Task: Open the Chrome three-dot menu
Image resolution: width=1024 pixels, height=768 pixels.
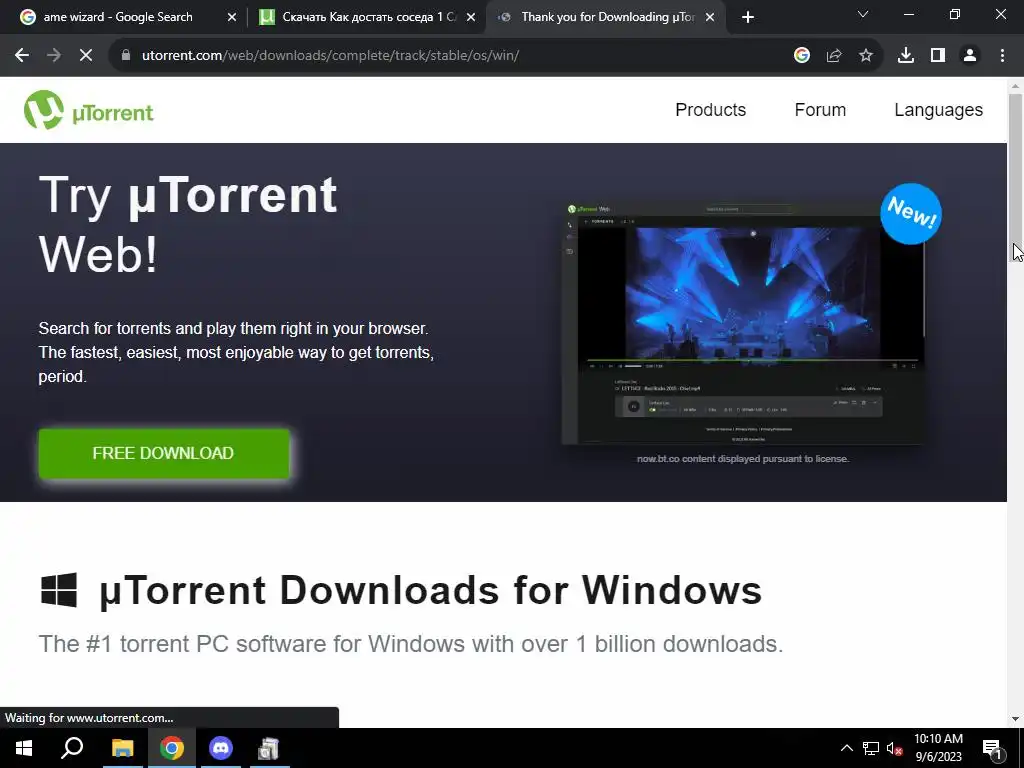Action: (1002, 56)
